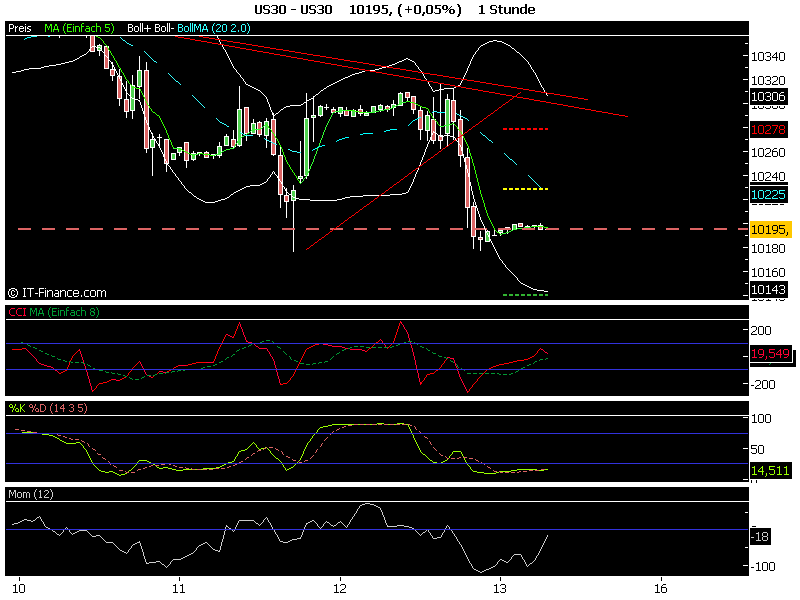Click the red dotted 10278 level line
This screenshot has width=800, height=600.
tap(526, 129)
